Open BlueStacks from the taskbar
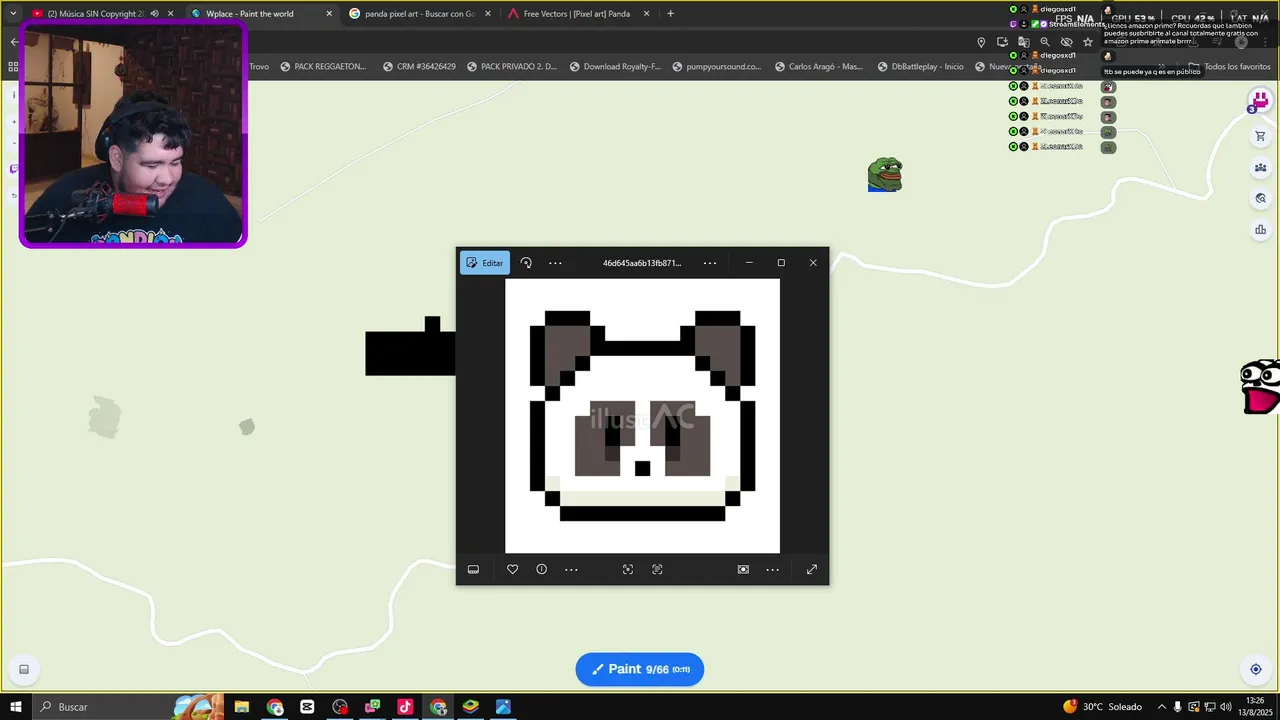The height and width of the screenshot is (720, 1280). [x=470, y=707]
